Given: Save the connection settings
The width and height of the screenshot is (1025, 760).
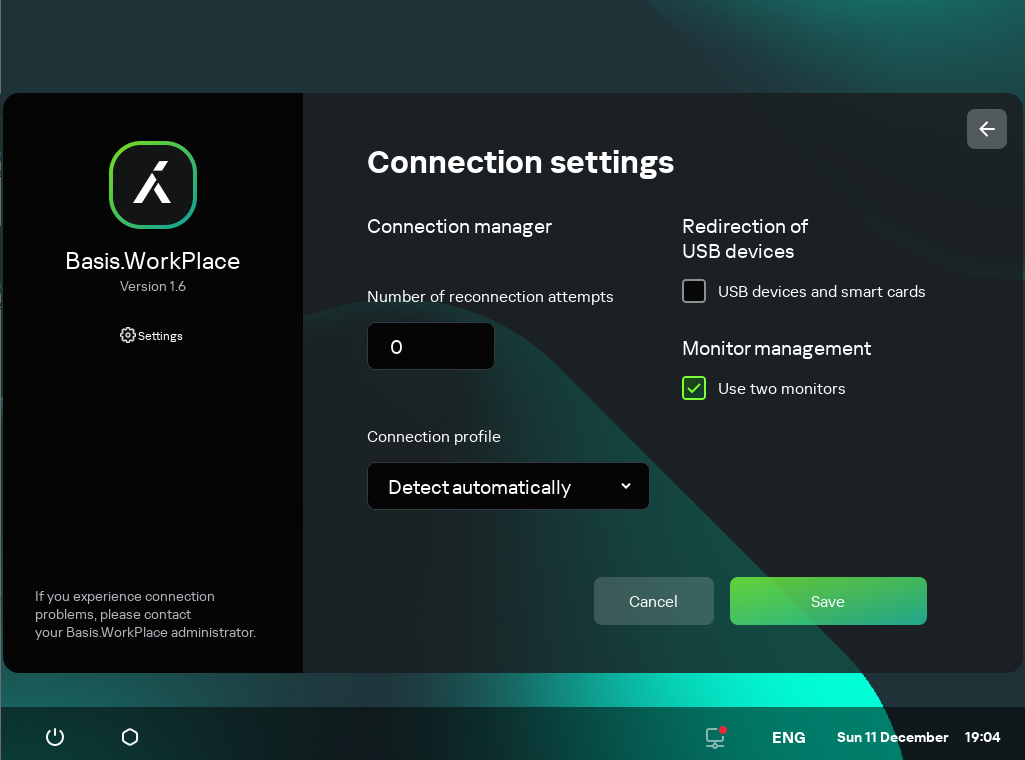Looking at the screenshot, I should coord(827,601).
